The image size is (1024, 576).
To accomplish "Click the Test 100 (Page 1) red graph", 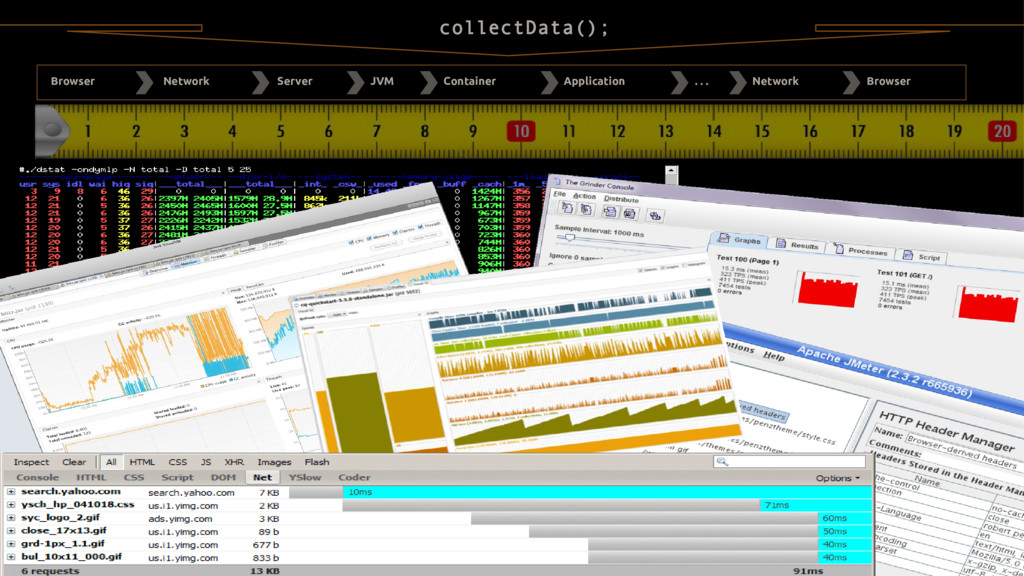I will pyautogui.click(x=827, y=289).
